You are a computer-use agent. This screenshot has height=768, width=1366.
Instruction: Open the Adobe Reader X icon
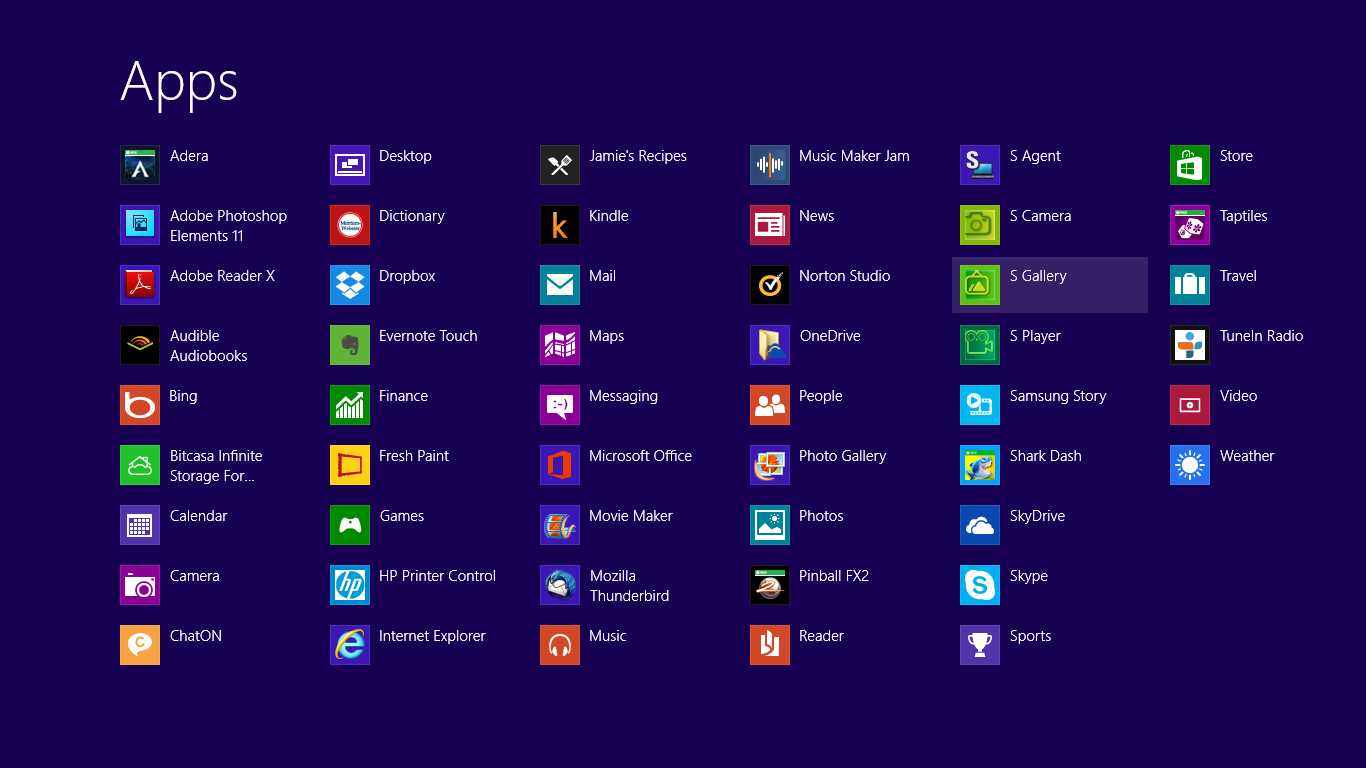pyautogui.click(x=140, y=285)
